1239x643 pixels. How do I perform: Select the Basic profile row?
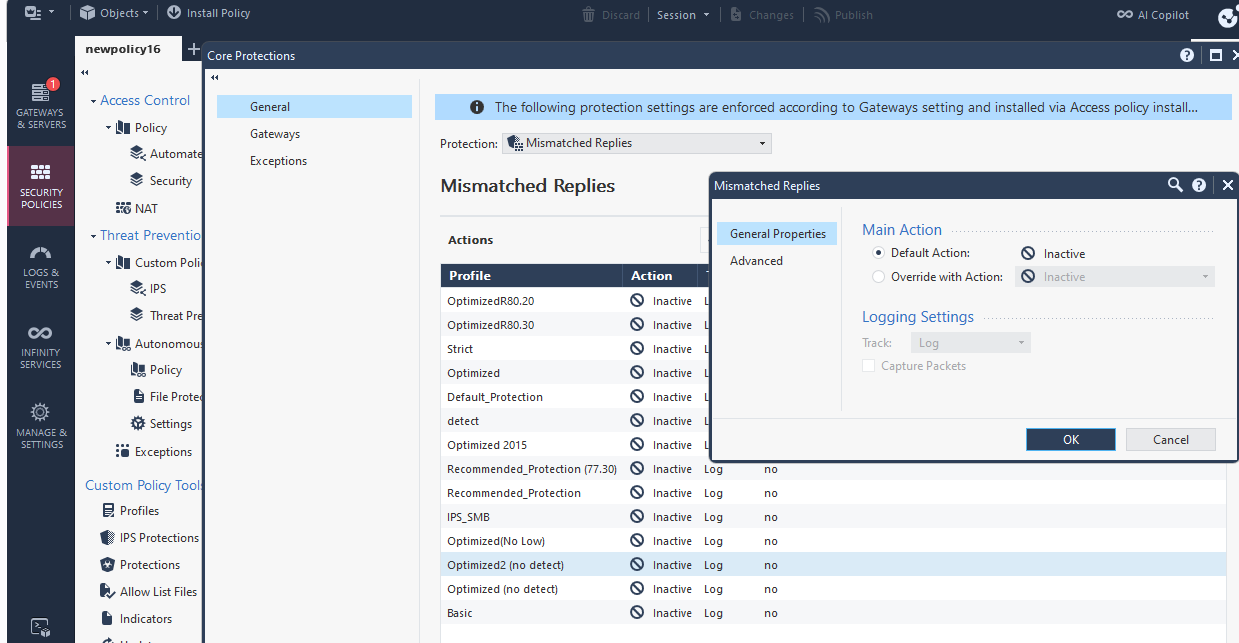point(833,613)
